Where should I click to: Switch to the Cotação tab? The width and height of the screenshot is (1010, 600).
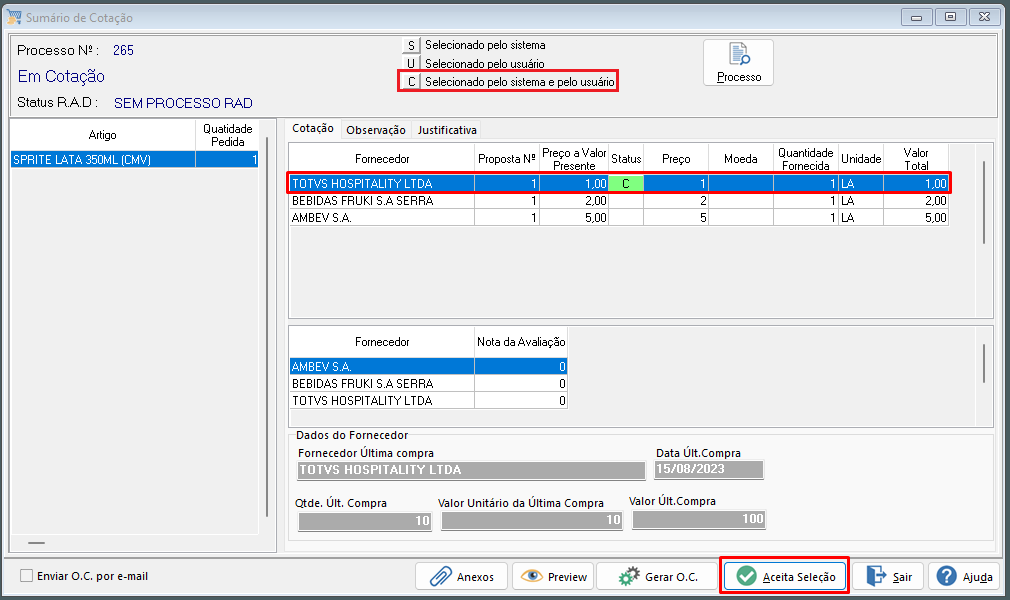tap(313, 128)
